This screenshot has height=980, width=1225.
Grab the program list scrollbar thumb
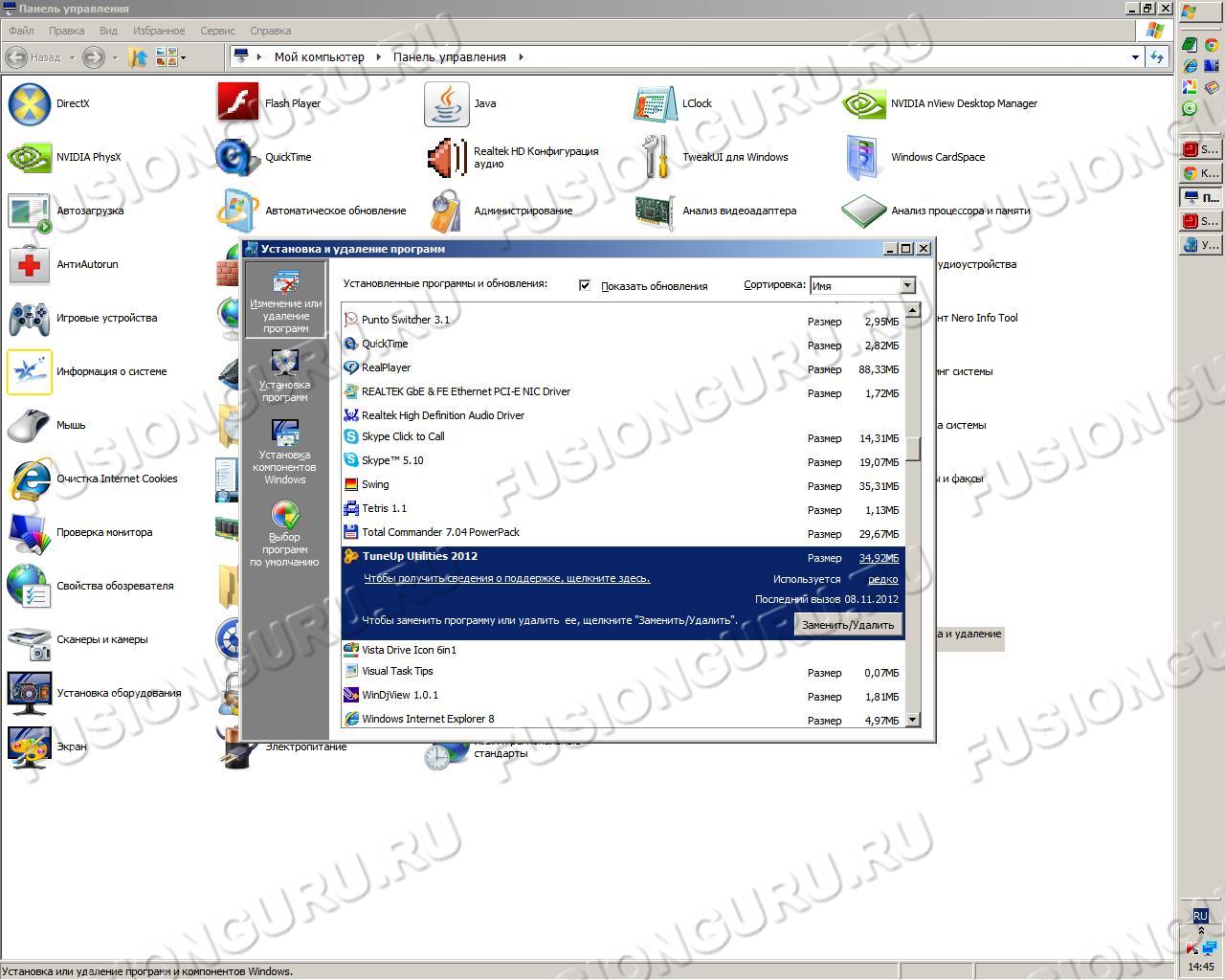point(913,448)
